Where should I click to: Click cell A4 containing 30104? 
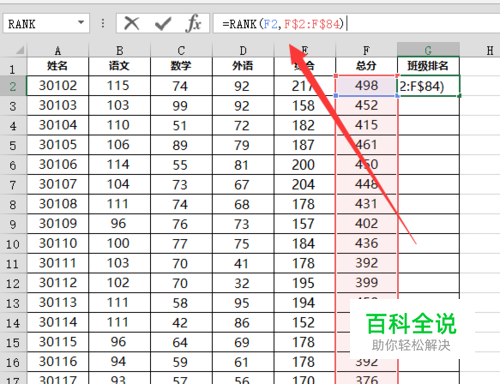[x=58, y=125]
